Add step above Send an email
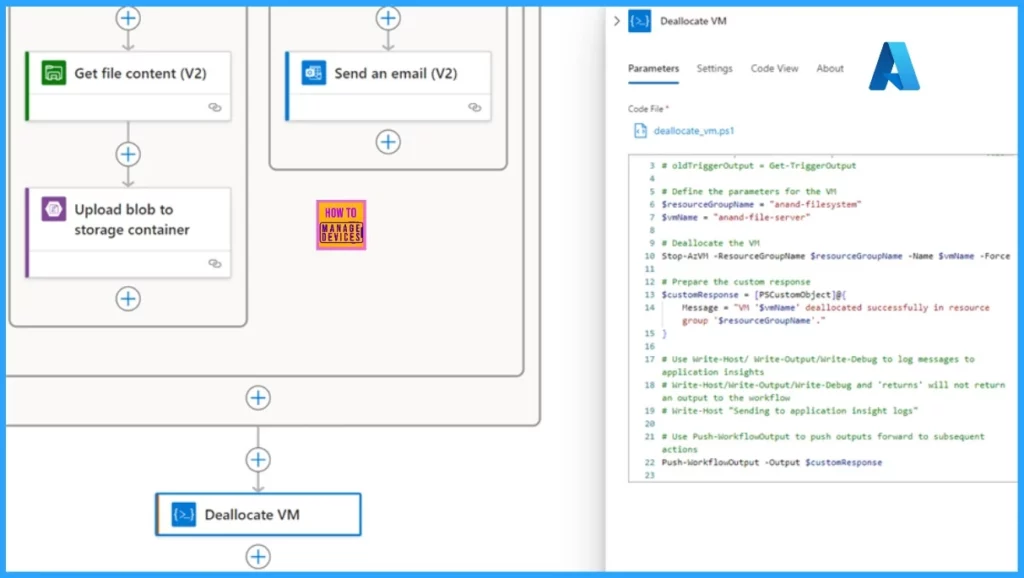The width and height of the screenshot is (1024, 578). [388, 18]
